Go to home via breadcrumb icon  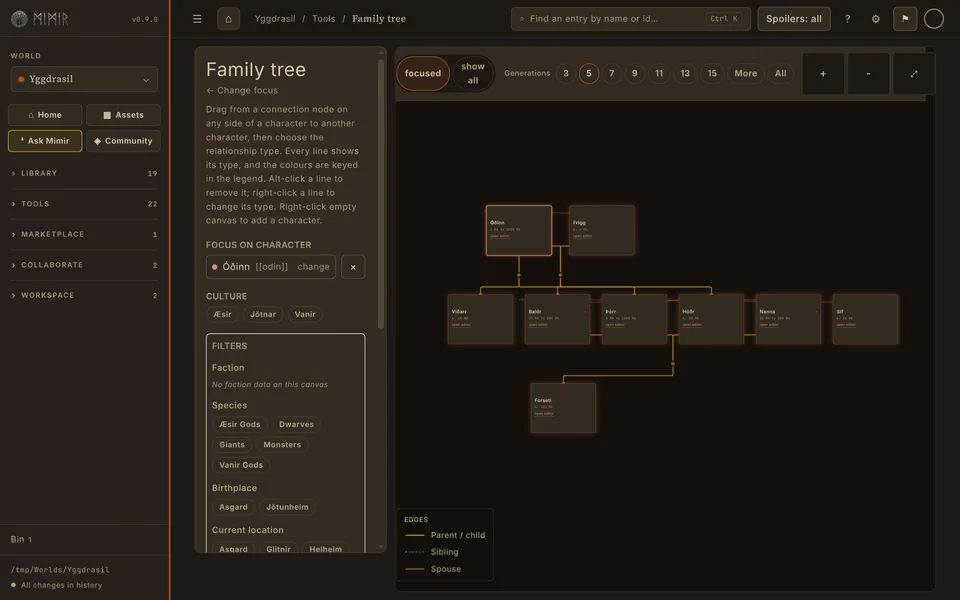tap(228, 19)
